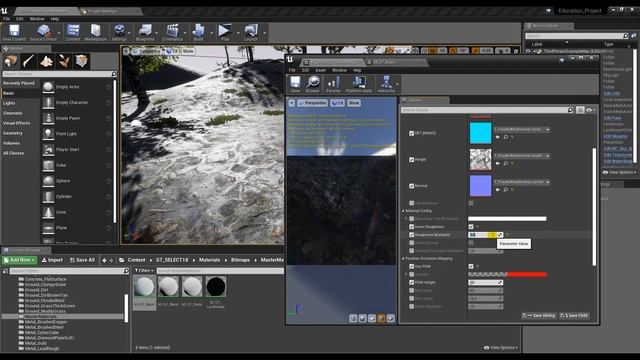Screen dimensions: 640x360
Task: Open Source Control in main toolbar
Action: (43, 32)
